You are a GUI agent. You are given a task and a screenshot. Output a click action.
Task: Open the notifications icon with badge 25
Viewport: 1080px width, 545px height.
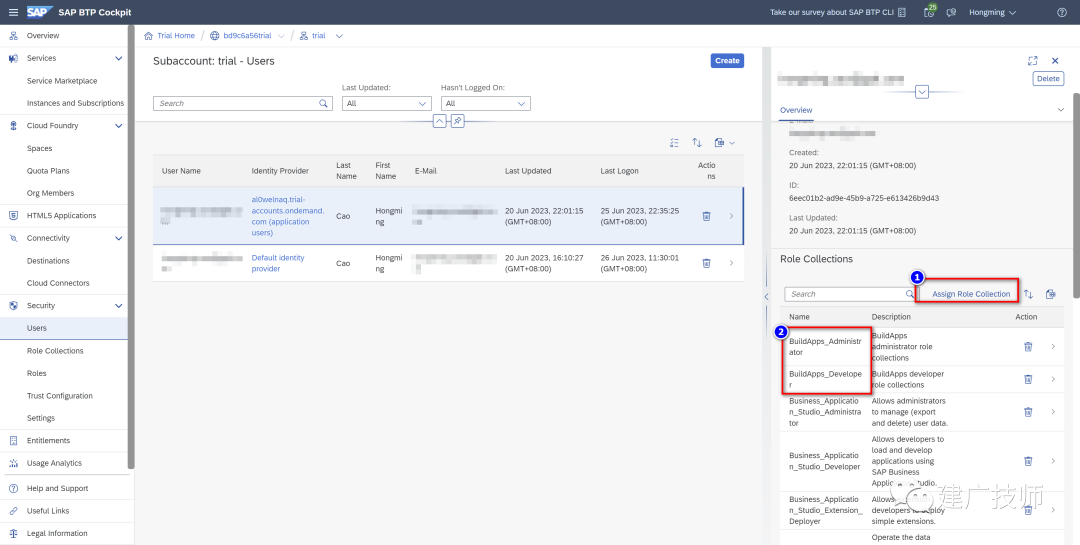pyautogui.click(x=929, y=12)
